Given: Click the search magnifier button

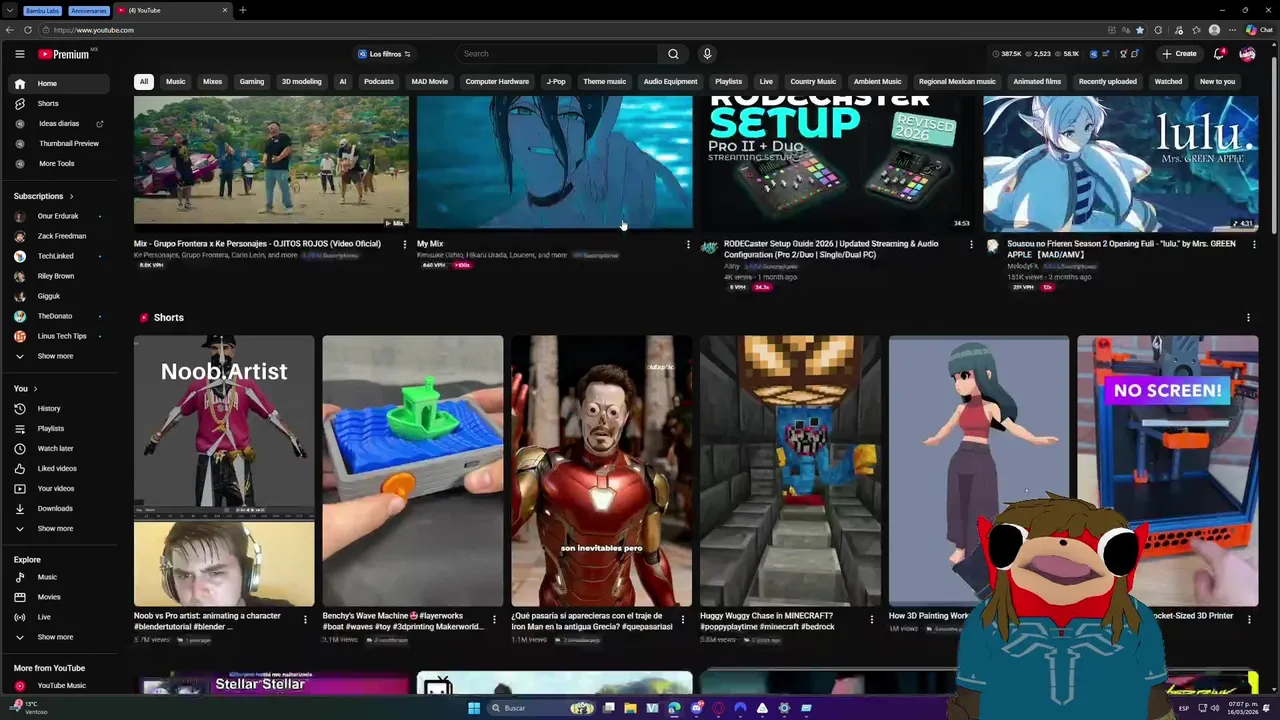Looking at the screenshot, I should pyautogui.click(x=673, y=54).
